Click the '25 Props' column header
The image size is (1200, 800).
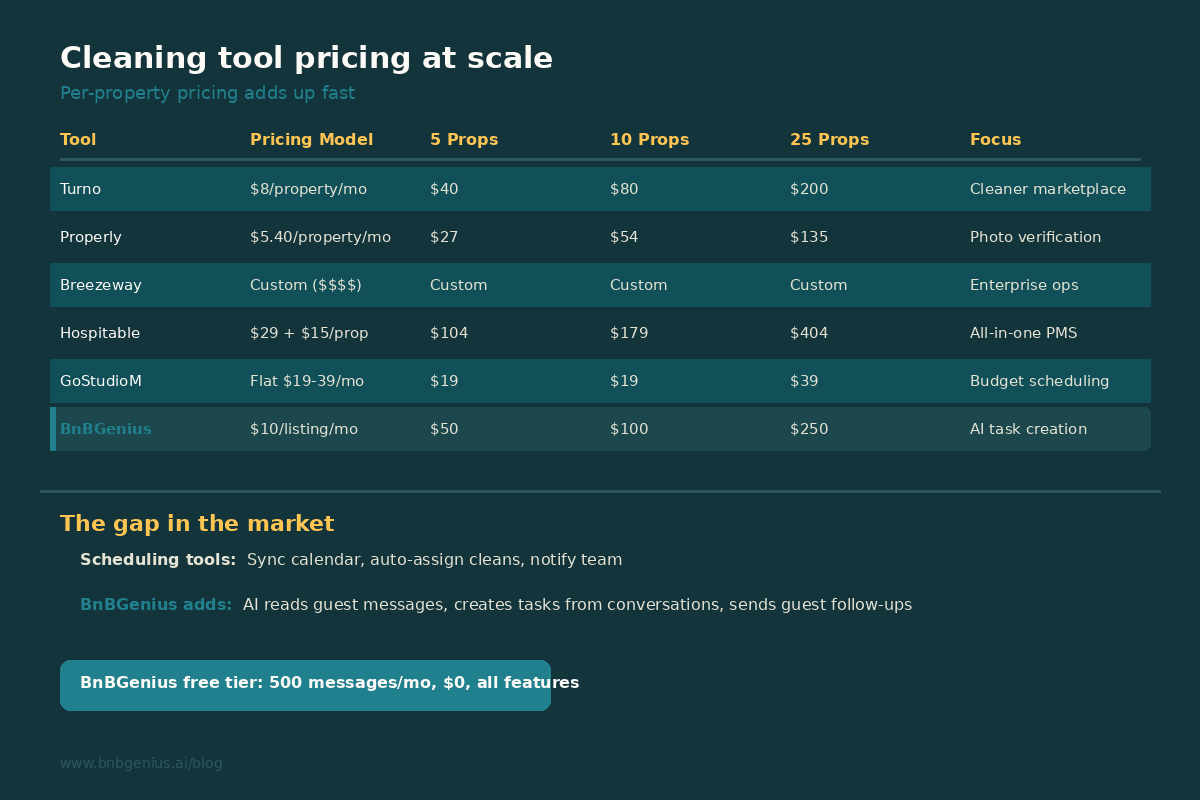click(829, 140)
